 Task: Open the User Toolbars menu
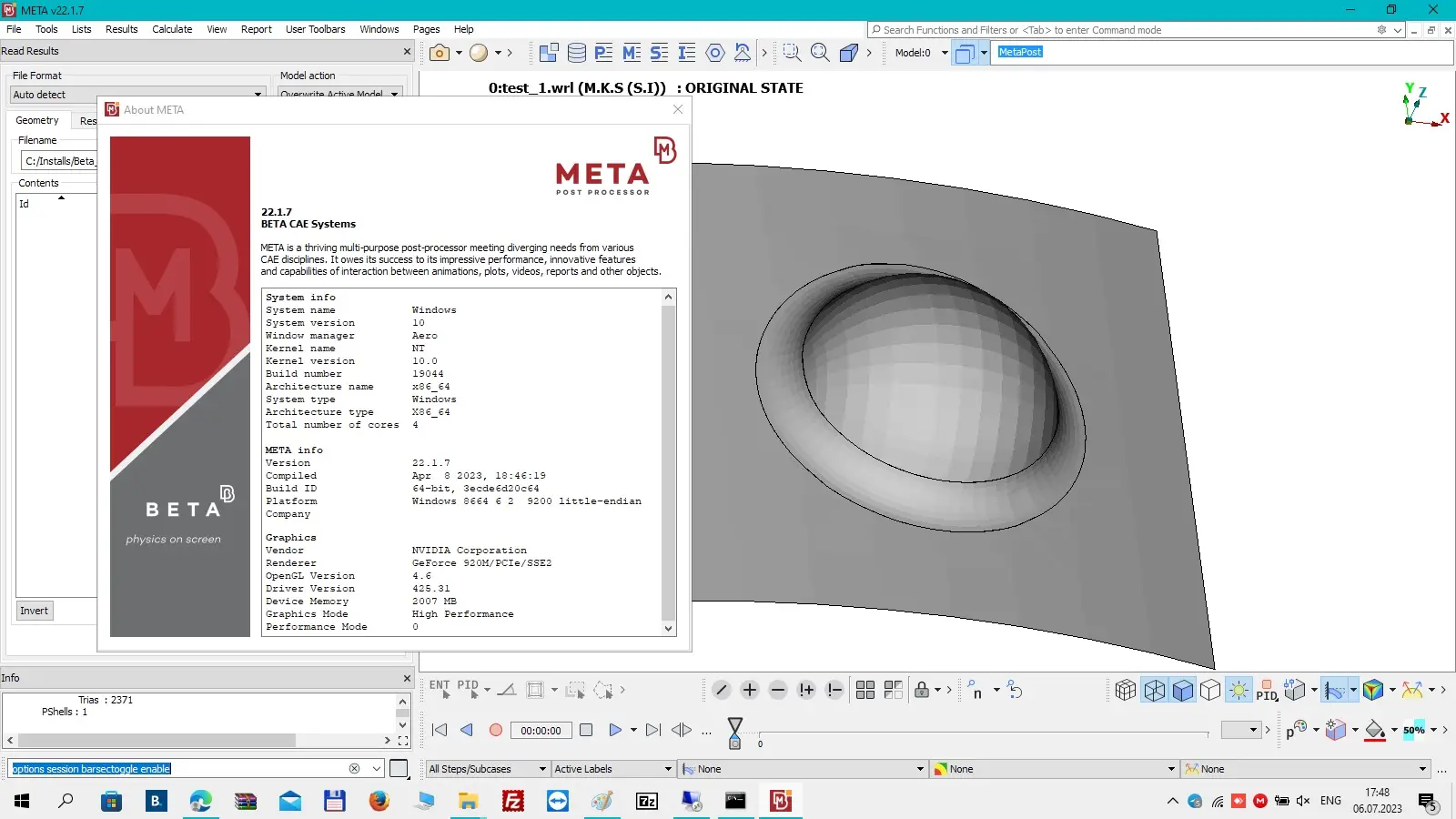pos(316,29)
